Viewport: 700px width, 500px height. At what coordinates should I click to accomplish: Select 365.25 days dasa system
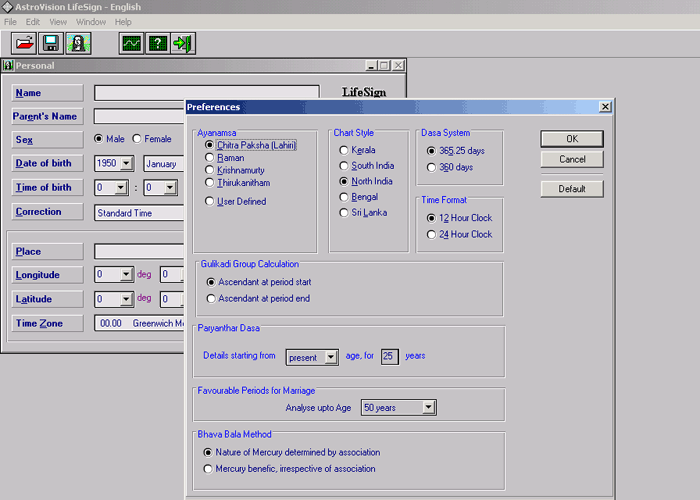pos(456,151)
